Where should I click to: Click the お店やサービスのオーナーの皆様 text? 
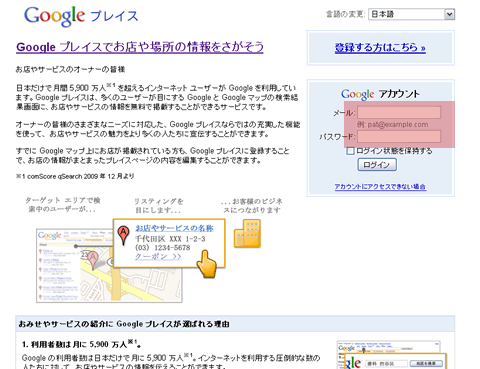click(71, 69)
